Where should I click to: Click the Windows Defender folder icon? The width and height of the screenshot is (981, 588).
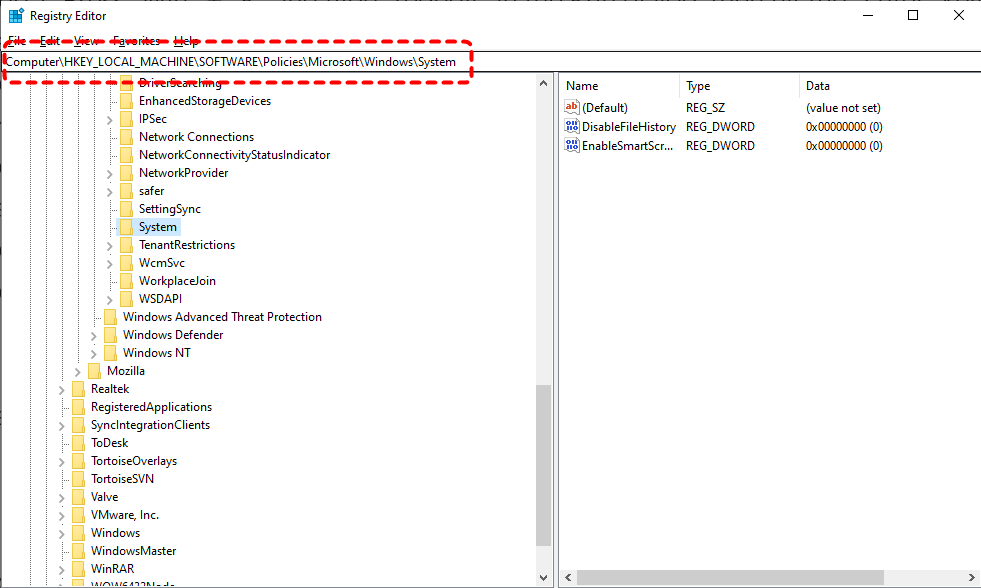110,335
